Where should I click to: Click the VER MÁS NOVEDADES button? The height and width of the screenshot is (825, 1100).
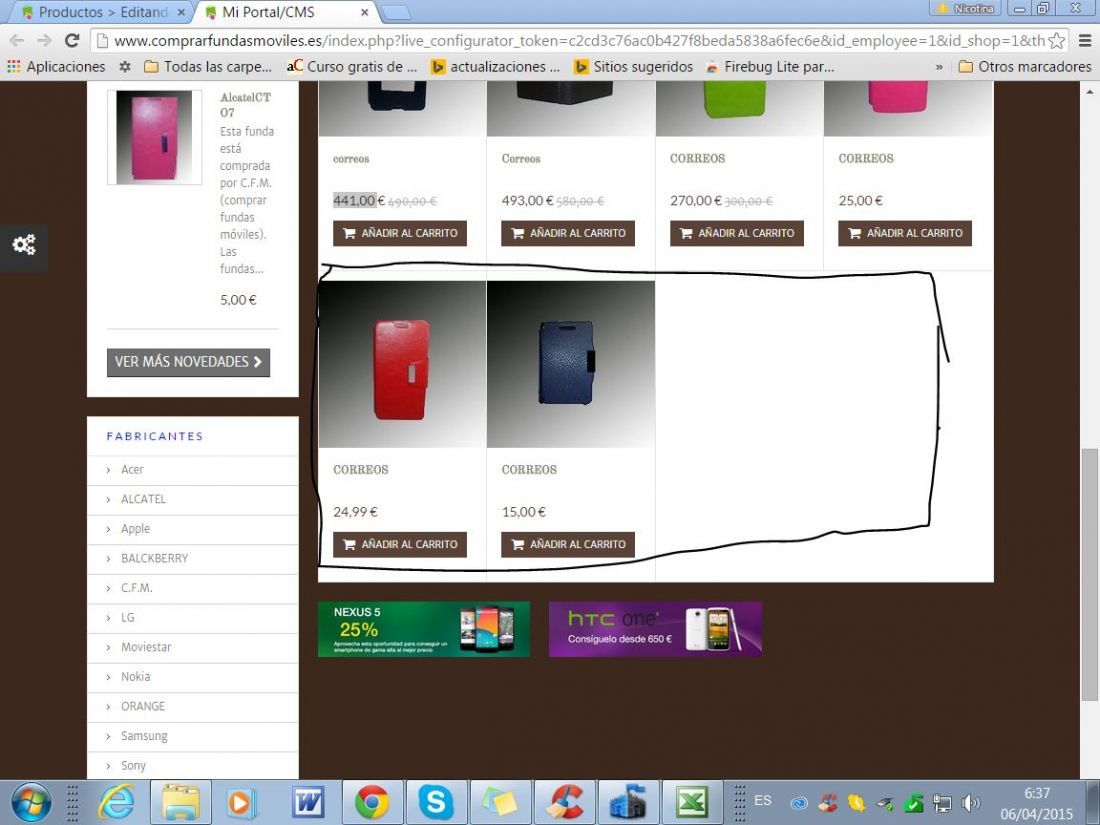click(x=188, y=362)
